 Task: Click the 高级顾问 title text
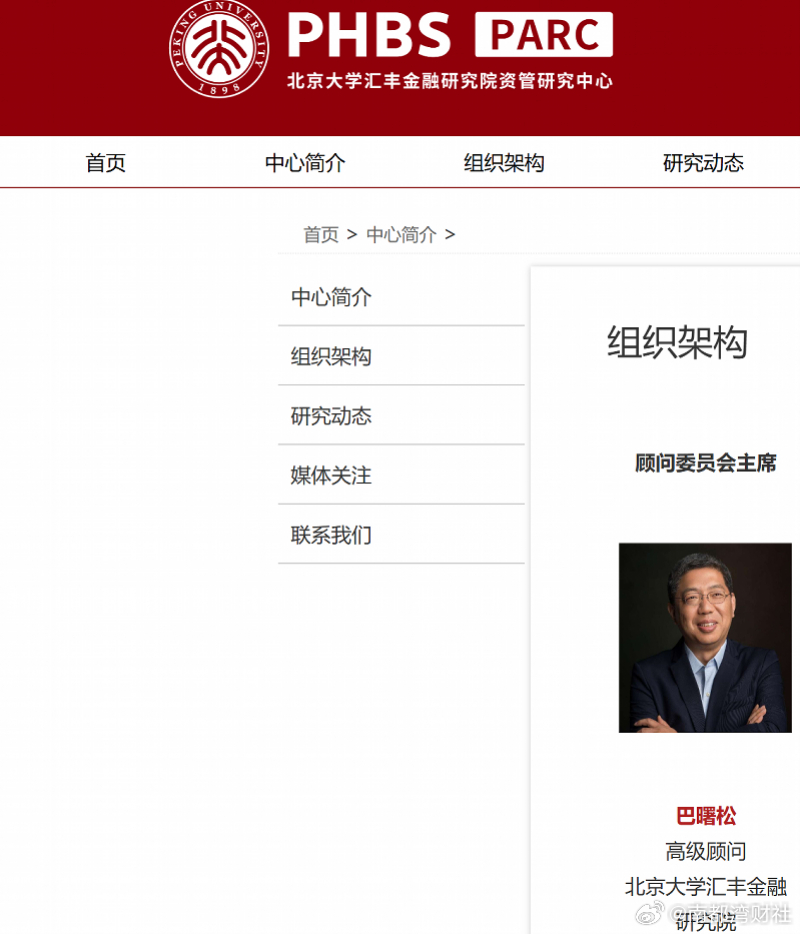(x=706, y=851)
